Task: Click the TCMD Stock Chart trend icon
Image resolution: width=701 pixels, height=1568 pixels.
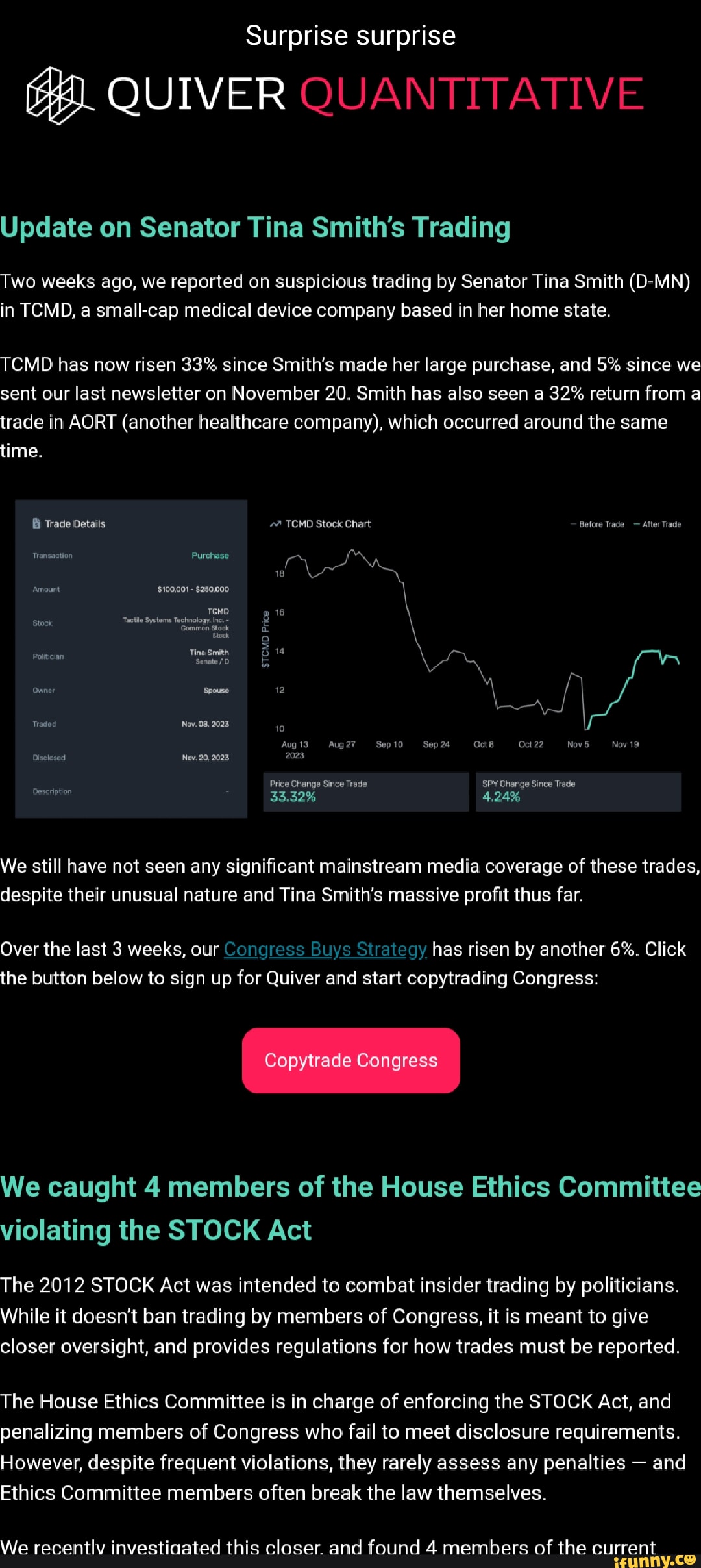Action: coord(276,523)
